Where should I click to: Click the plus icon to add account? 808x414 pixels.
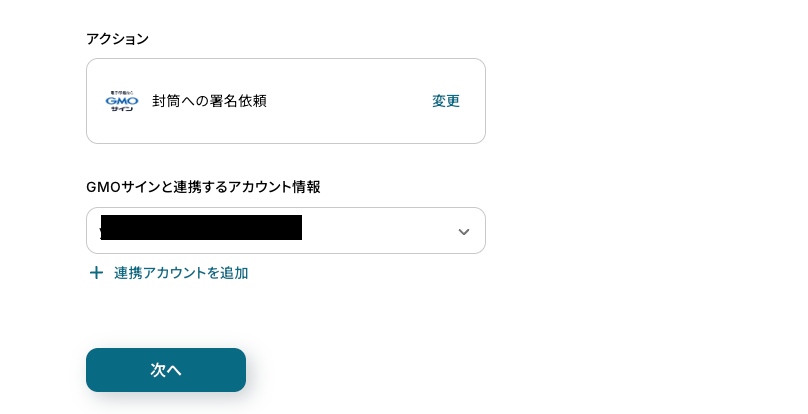96,273
